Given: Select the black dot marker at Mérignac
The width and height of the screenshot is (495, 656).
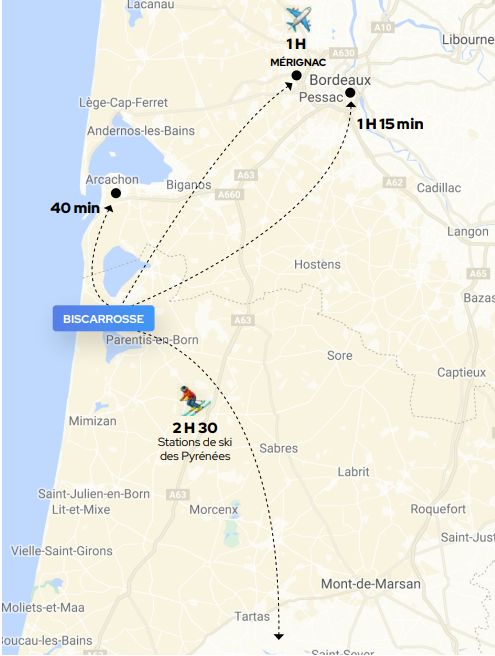Looking at the screenshot, I should coord(296,76).
